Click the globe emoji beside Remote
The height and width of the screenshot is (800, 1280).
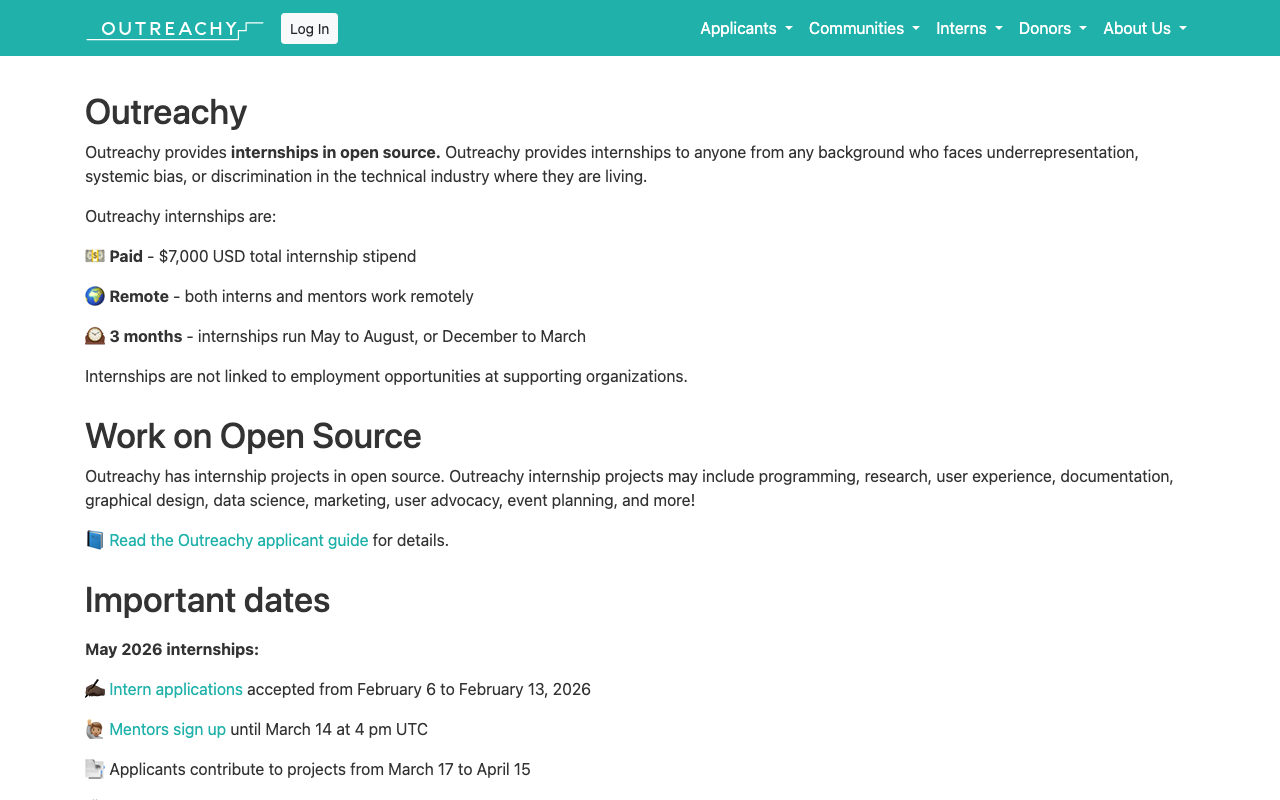pyautogui.click(x=95, y=296)
